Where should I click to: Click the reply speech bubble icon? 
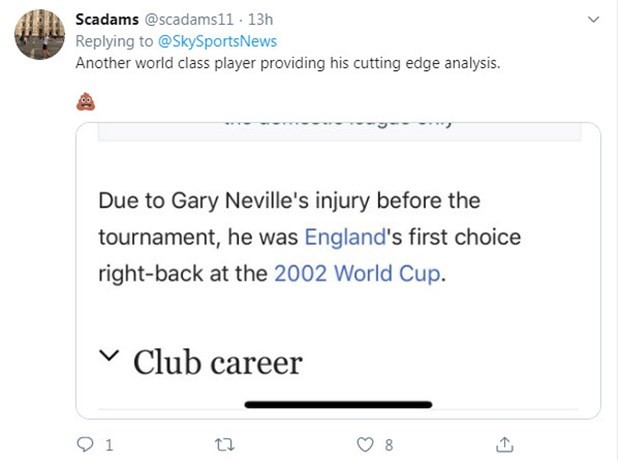click(x=85, y=442)
